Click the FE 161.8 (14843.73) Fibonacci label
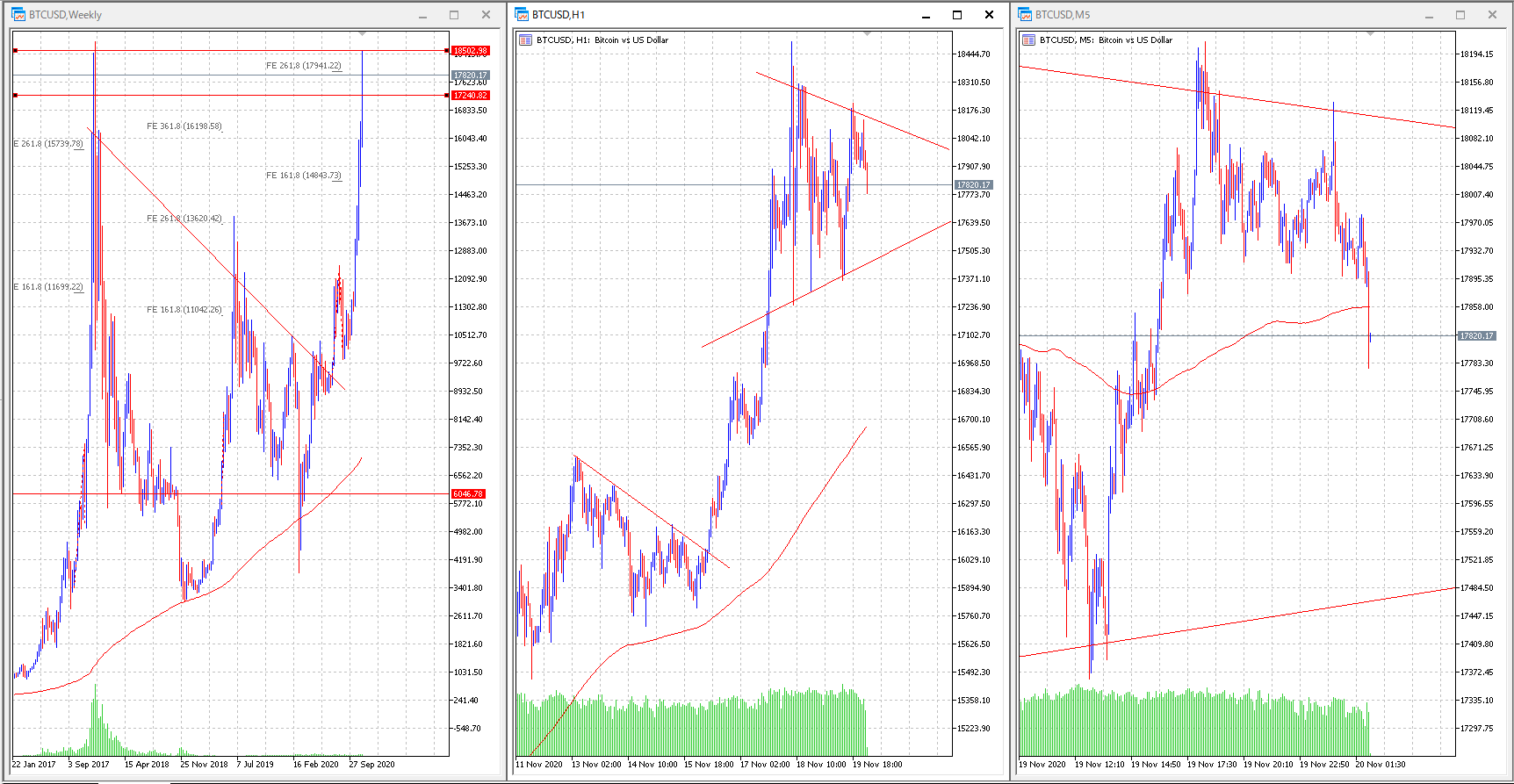The width and height of the screenshot is (1514, 784). click(x=303, y=176)
